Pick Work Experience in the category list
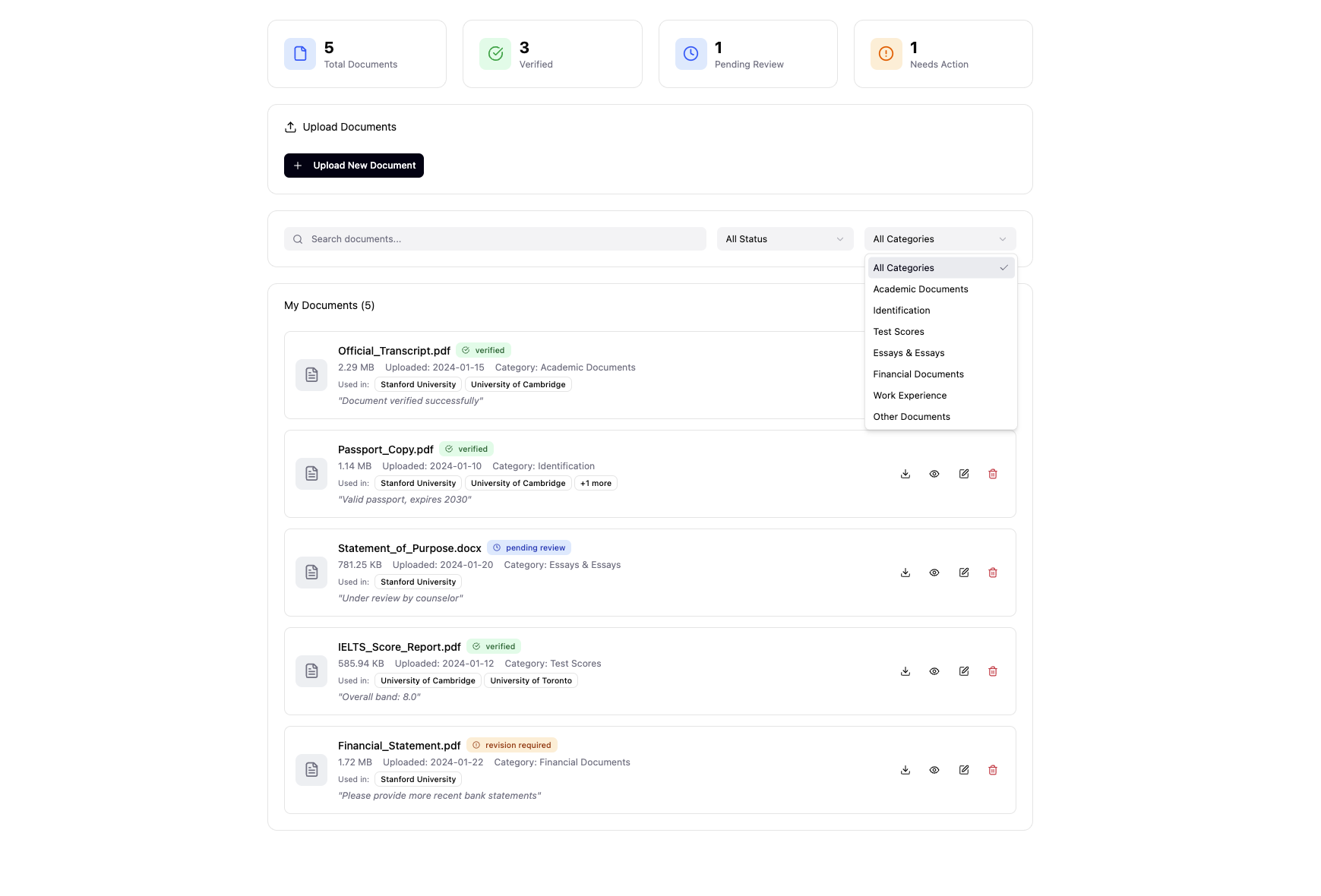 (x=910, y=396)
